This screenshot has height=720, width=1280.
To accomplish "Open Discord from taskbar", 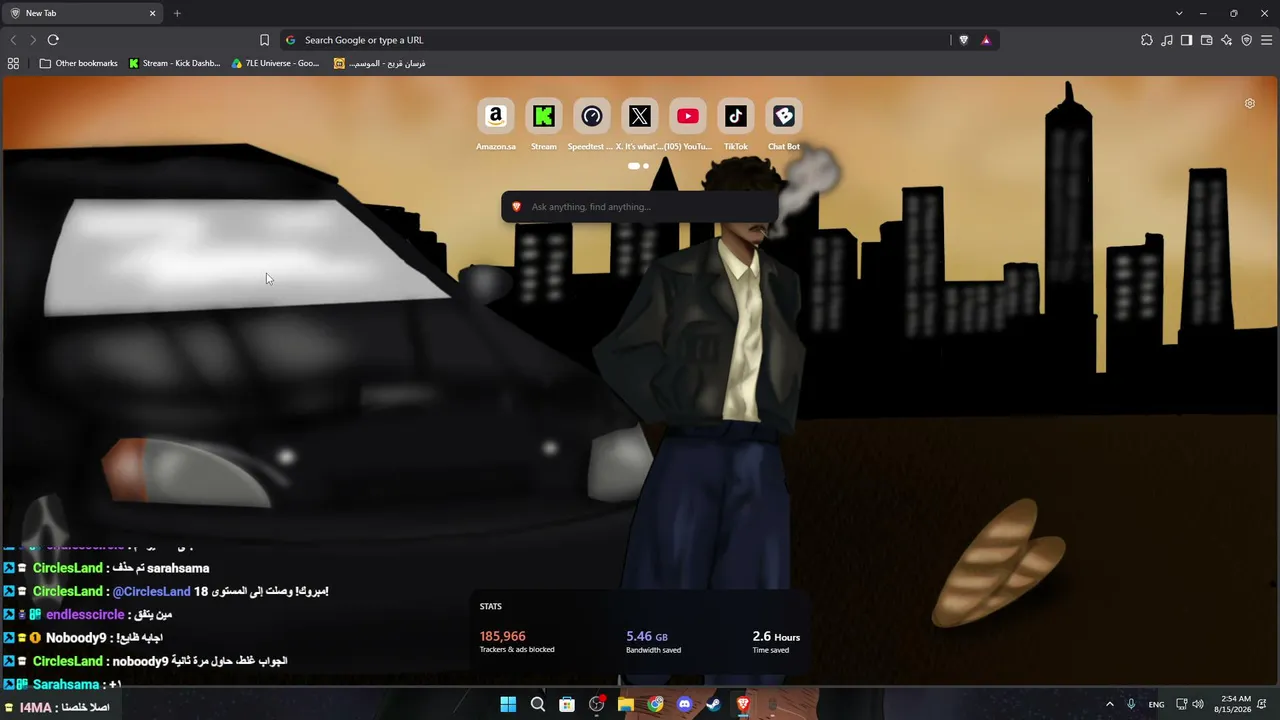I will (x=684, y=704).
